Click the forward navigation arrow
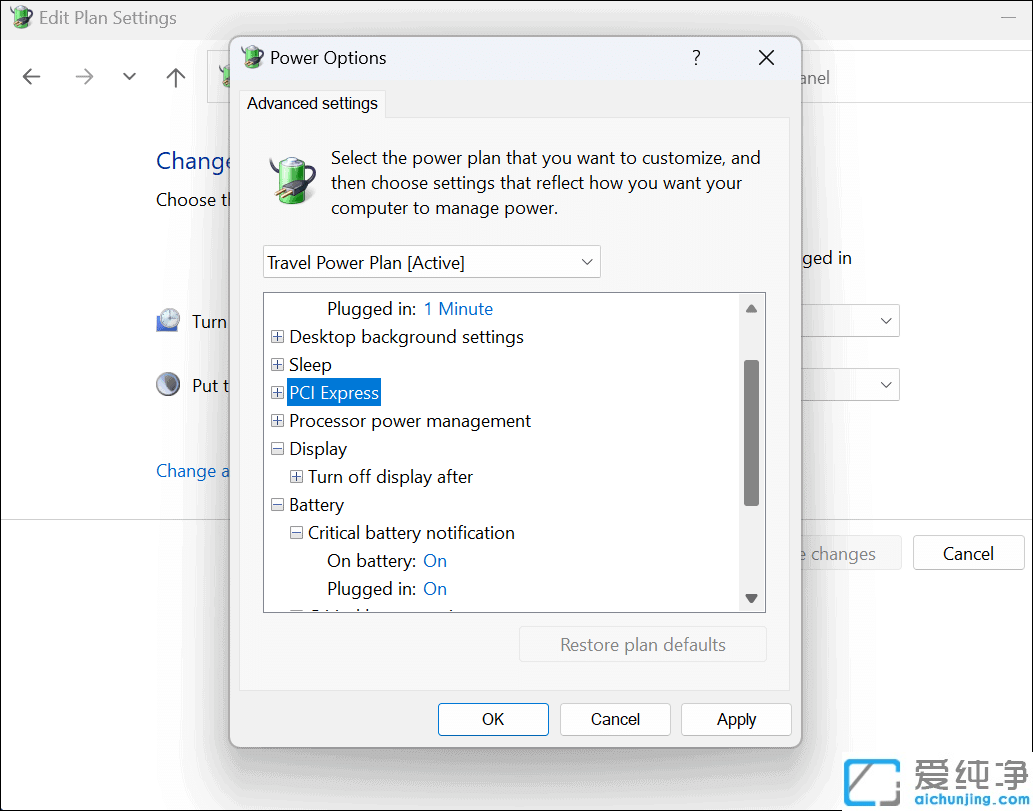This screenshot has width=1033, height=811. point(84,77)
